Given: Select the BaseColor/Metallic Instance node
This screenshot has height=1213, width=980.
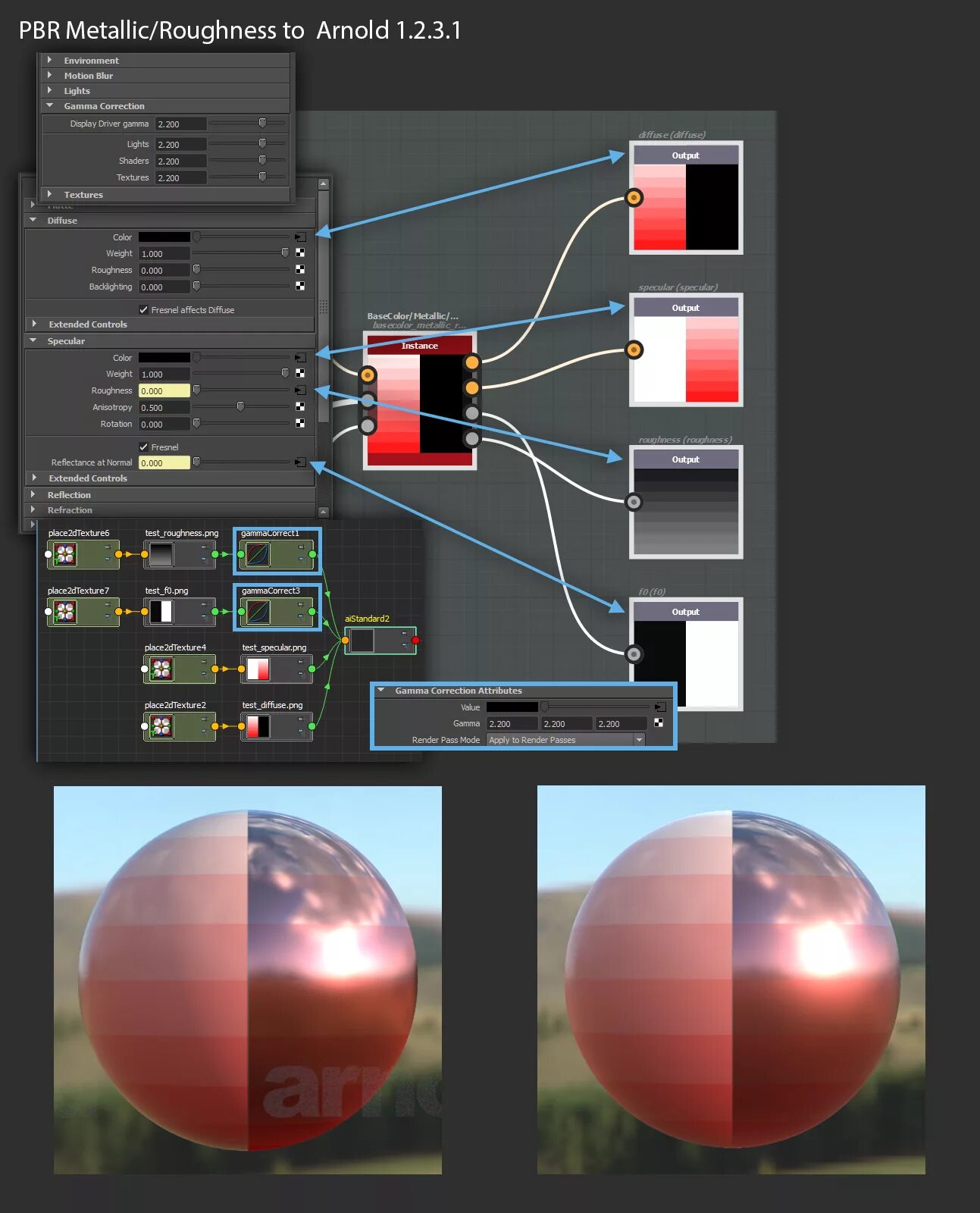Looking at the screenshot, I should point(420,400).
